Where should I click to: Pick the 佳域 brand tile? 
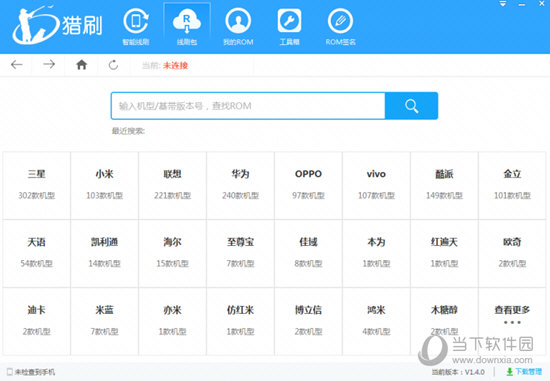[x=308, y=254]
